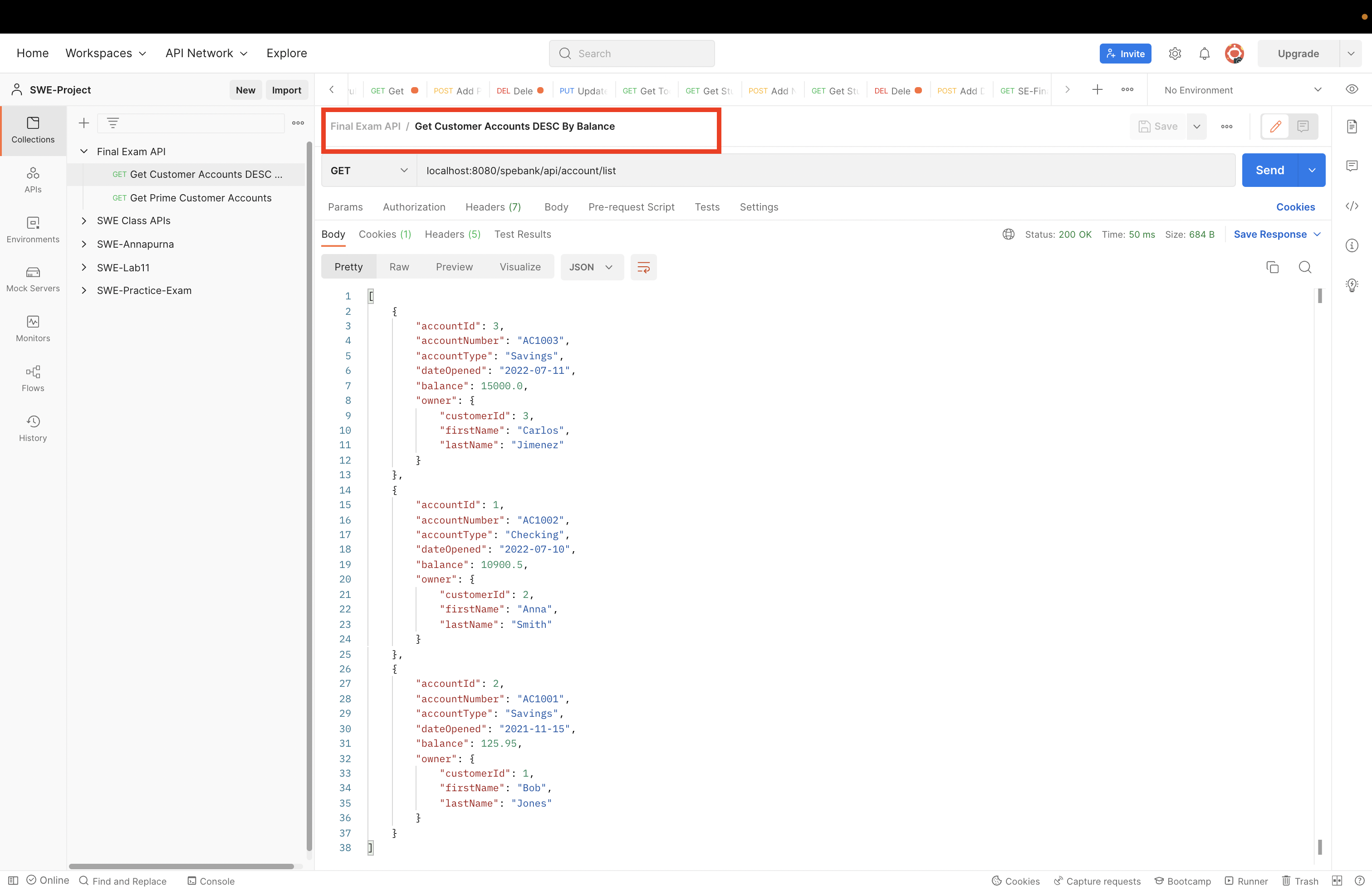This screenshot has height=891, width=1372.
Task: Switch to the Flows panel
Action: pos(32,379)
